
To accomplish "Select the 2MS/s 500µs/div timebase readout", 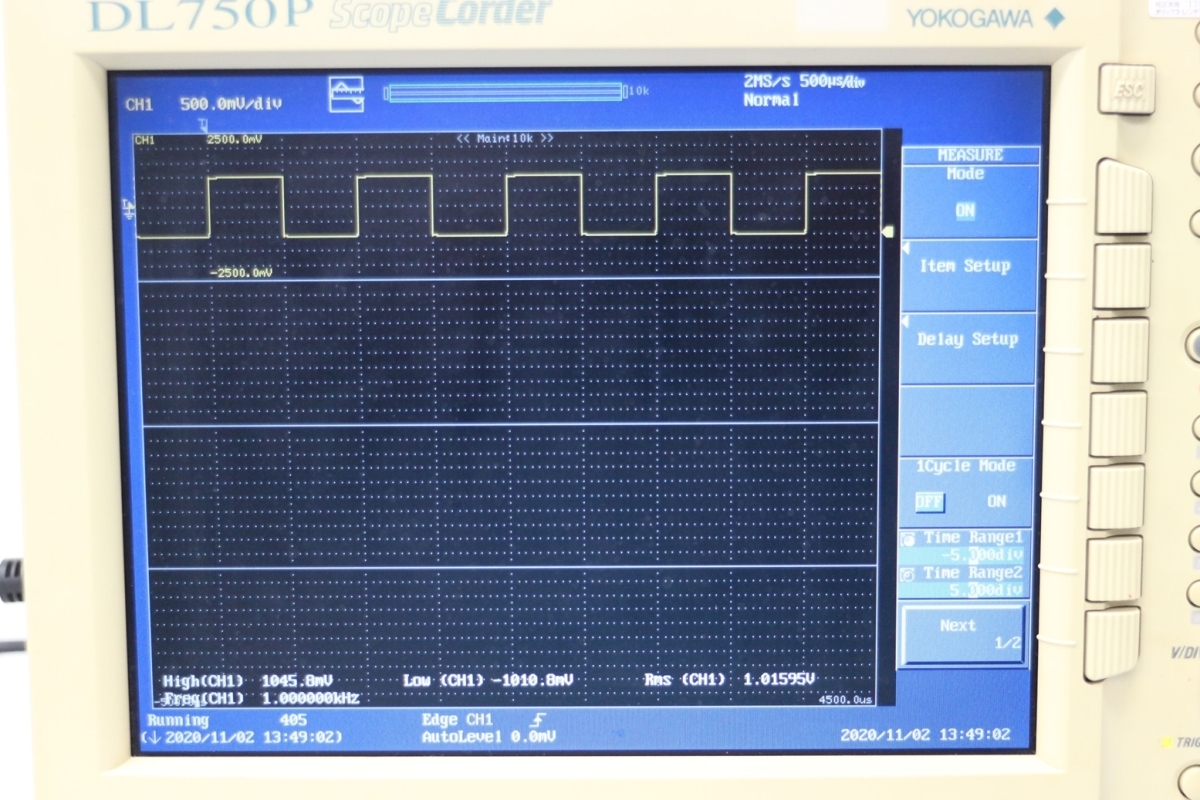I will point(805,82).
